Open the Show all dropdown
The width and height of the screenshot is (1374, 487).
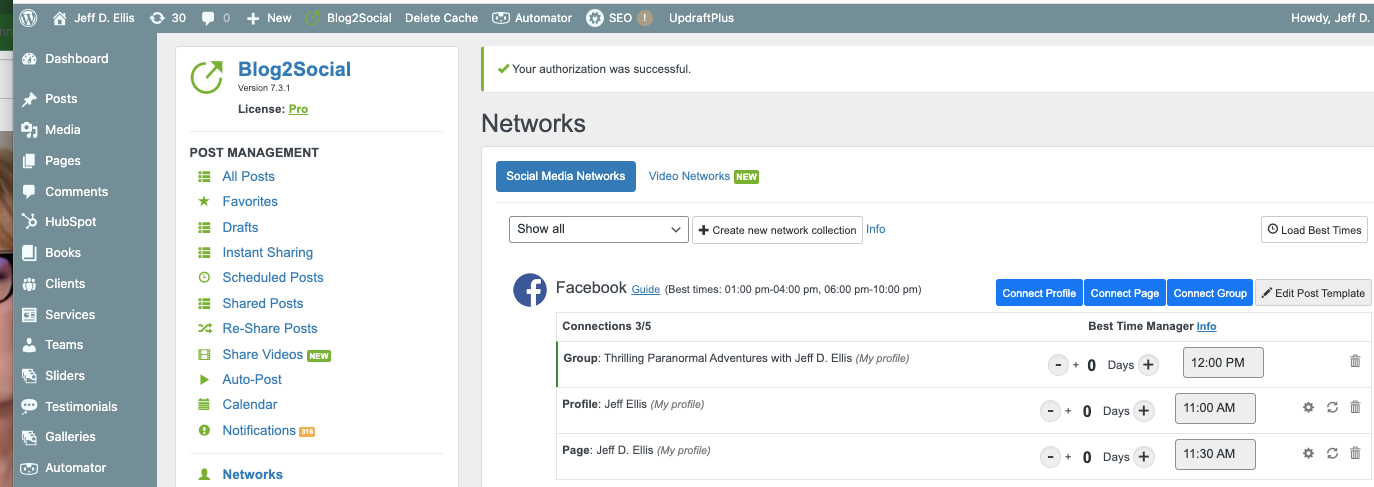(598, 229)
